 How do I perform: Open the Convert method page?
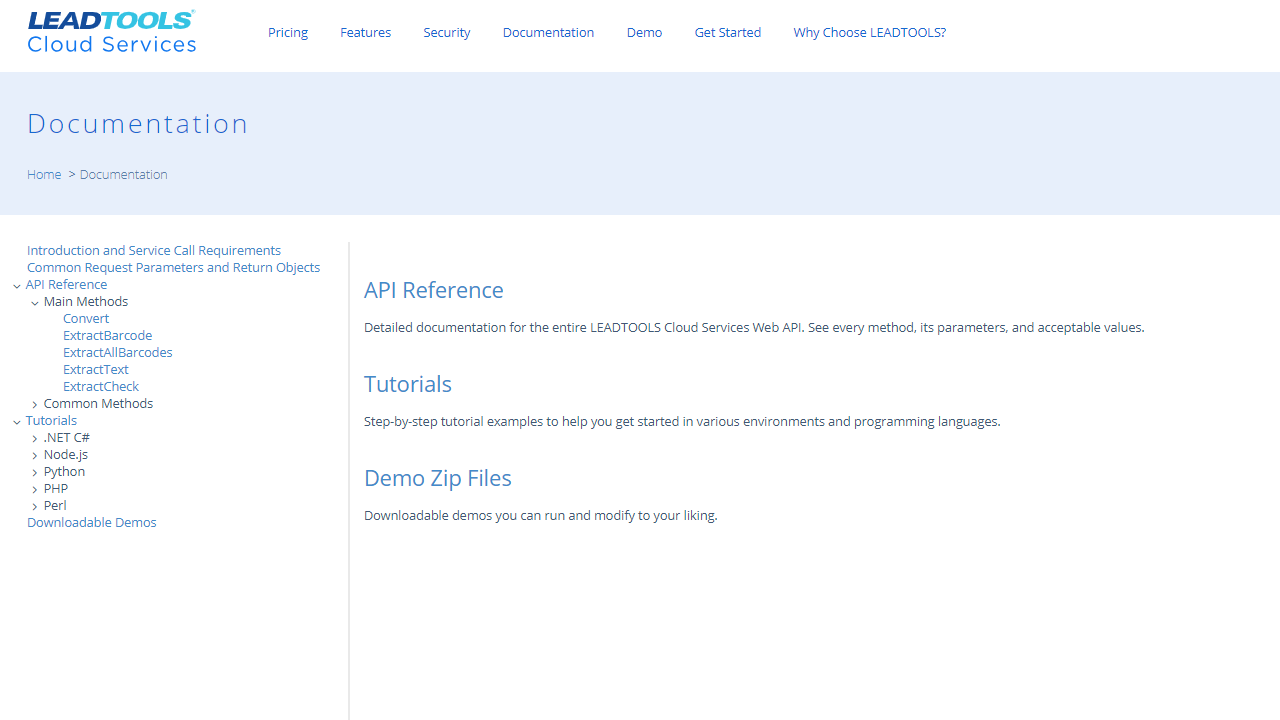(x=86, y=318)
